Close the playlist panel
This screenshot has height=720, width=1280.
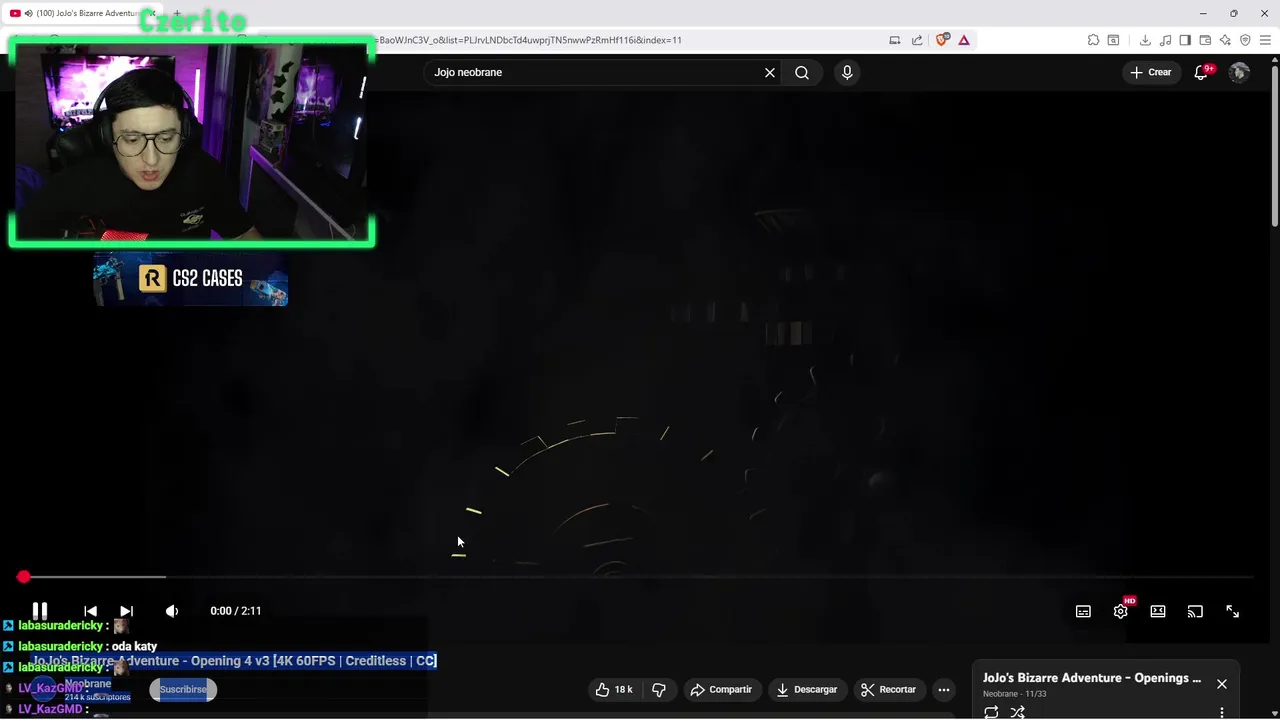pyautogui.click(x=1222, y=684)
